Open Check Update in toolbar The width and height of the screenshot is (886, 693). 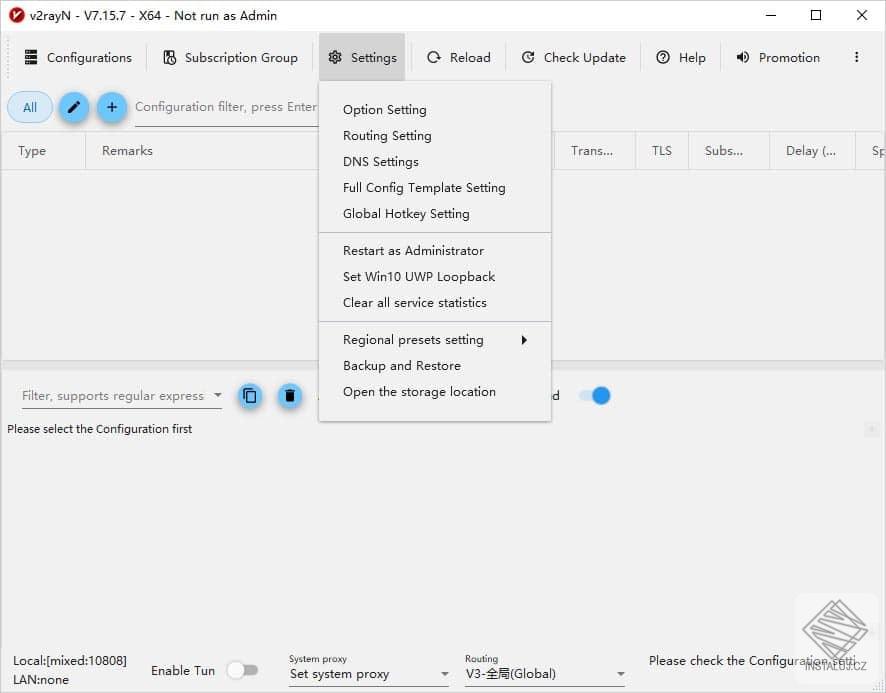pos(574,57)
